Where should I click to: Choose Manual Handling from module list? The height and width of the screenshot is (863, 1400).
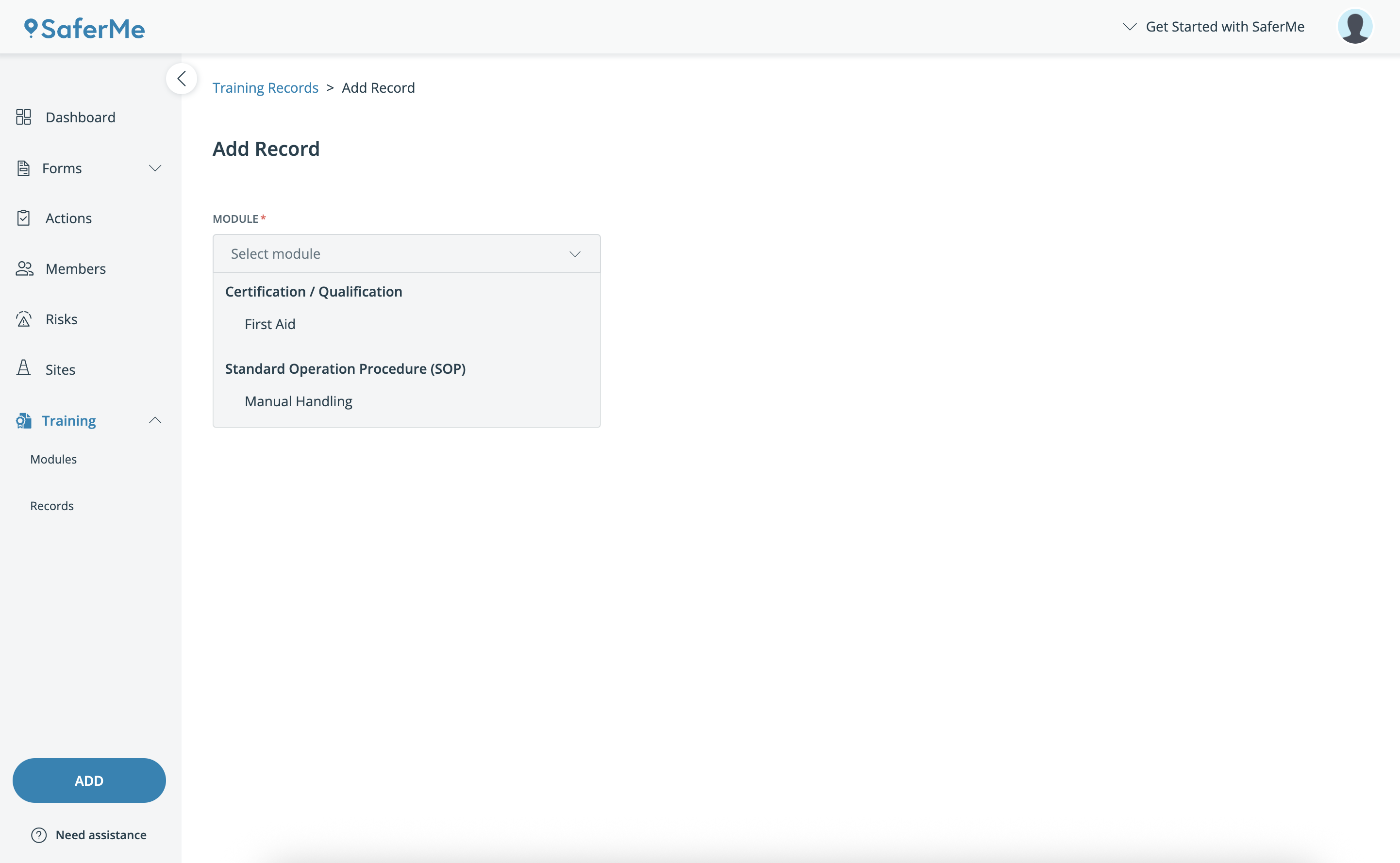click(x=299, y=401)
